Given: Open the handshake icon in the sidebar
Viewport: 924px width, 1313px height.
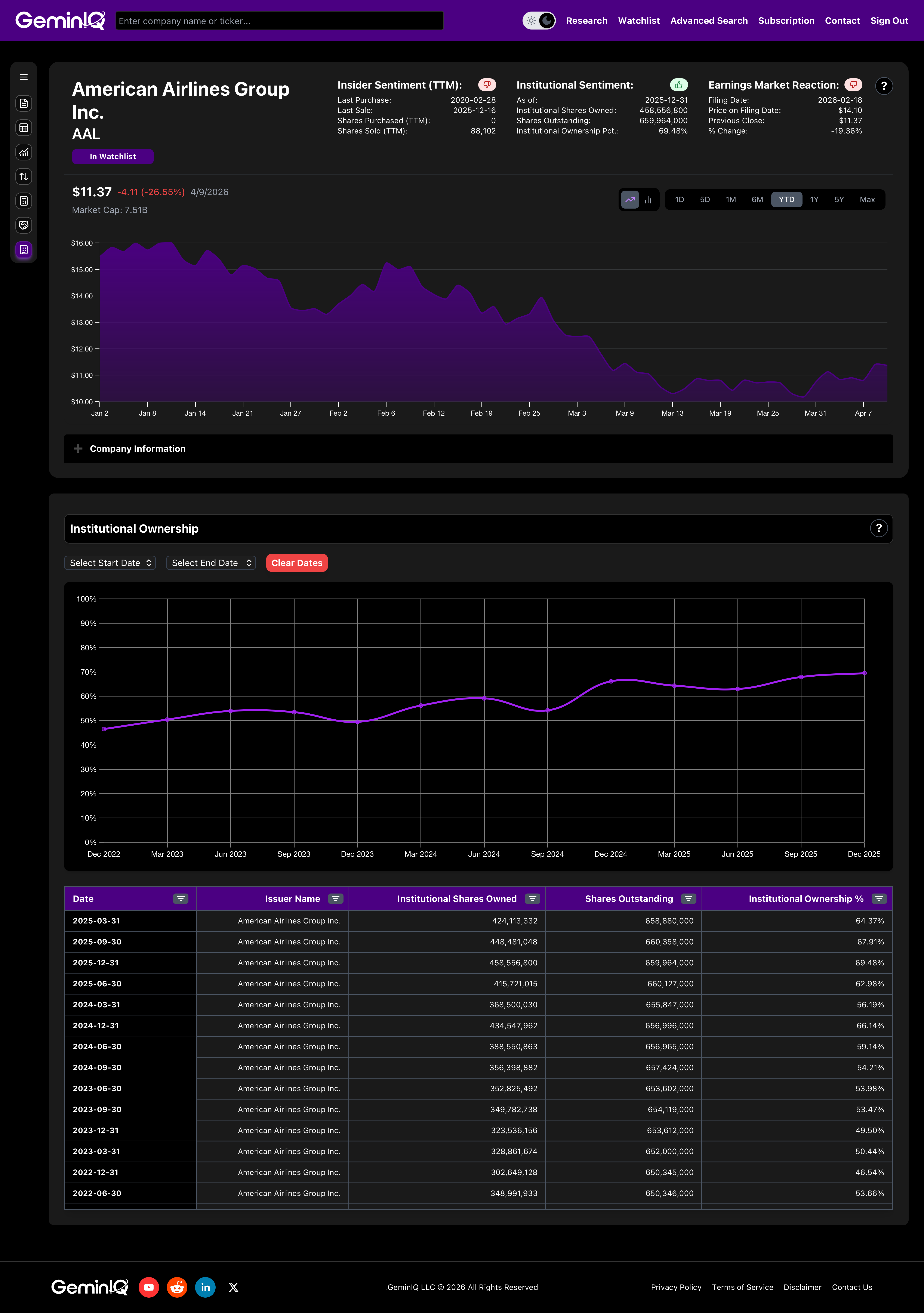Looking at the screenshot, I should (24, 225).
